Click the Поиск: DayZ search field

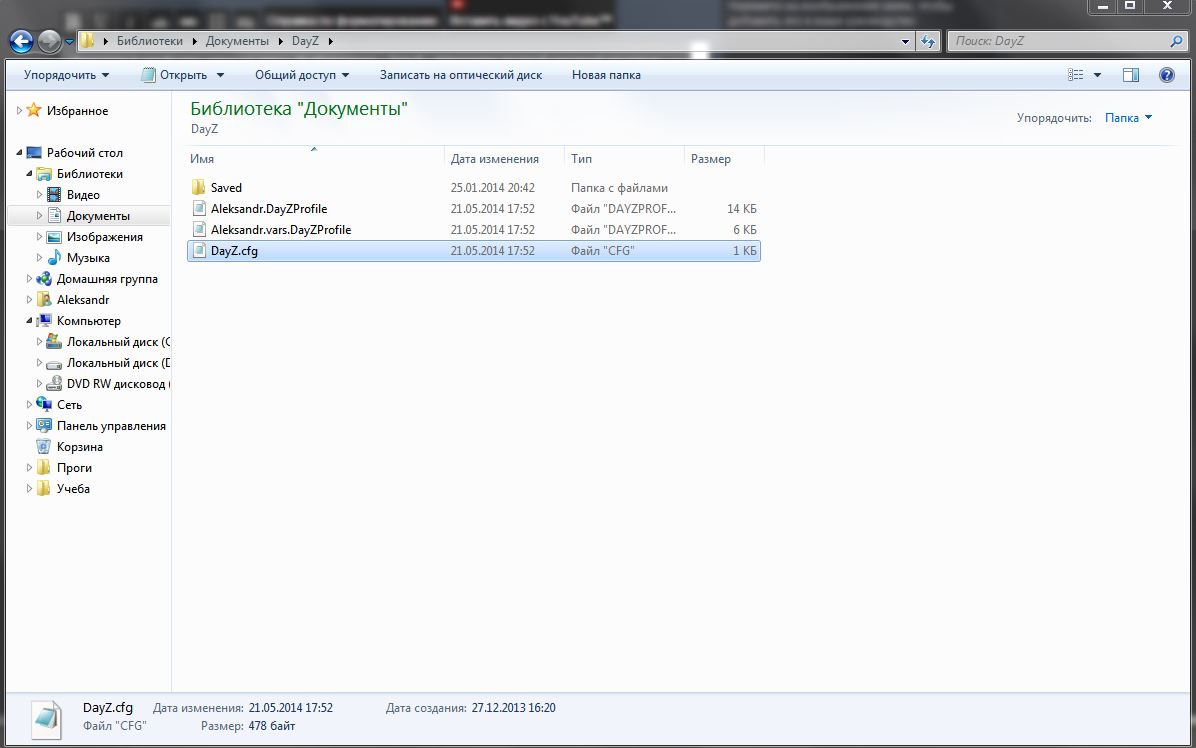[1060, 41]
